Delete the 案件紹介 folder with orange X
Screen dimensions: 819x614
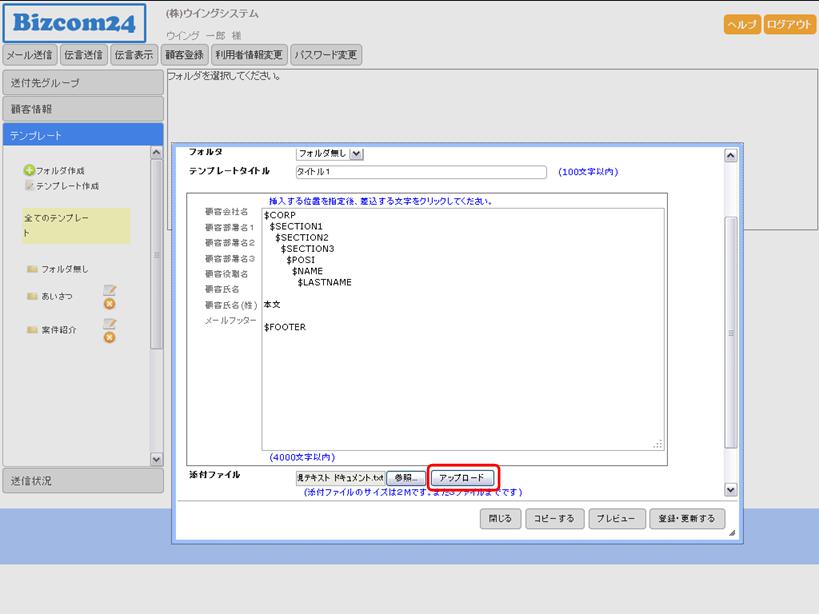pyautogui.click(x=110, y=338)
